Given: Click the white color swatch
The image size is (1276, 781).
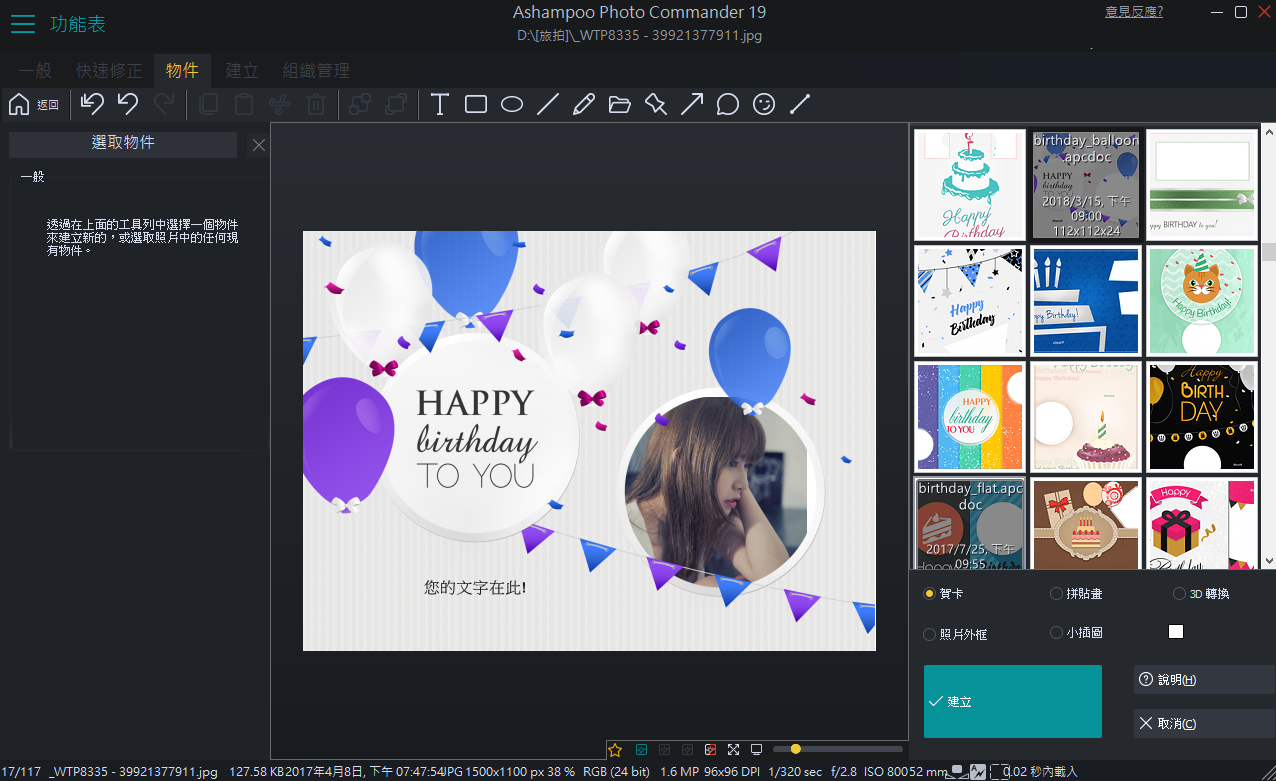Looking at the screenshot, I should tap(1176, 631).
